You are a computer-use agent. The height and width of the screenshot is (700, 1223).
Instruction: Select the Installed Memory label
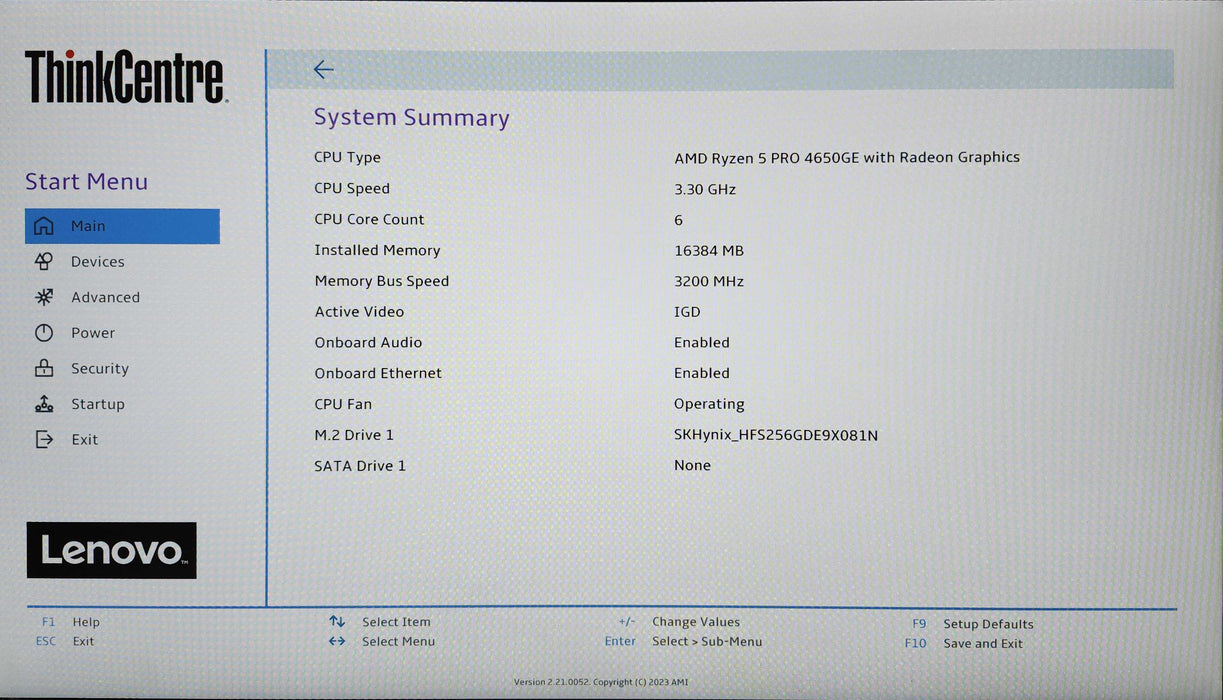tap(377, 250)
